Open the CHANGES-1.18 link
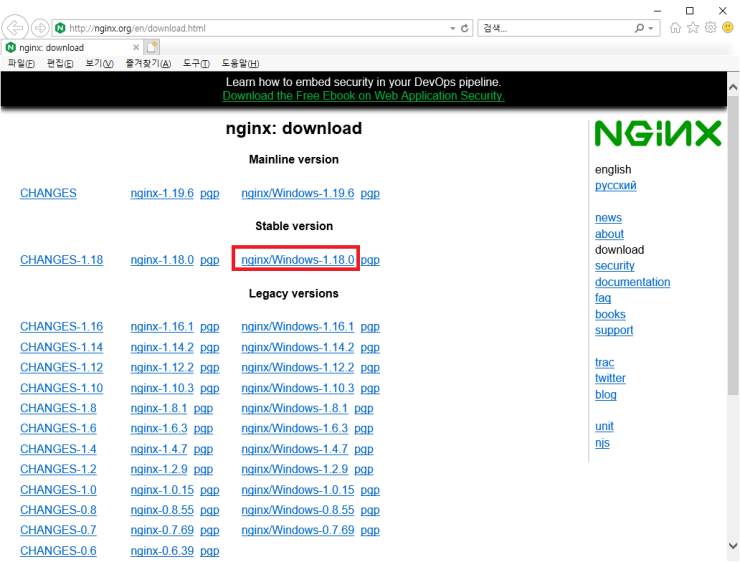Screen dimensions: 740x562 point(61,260)
